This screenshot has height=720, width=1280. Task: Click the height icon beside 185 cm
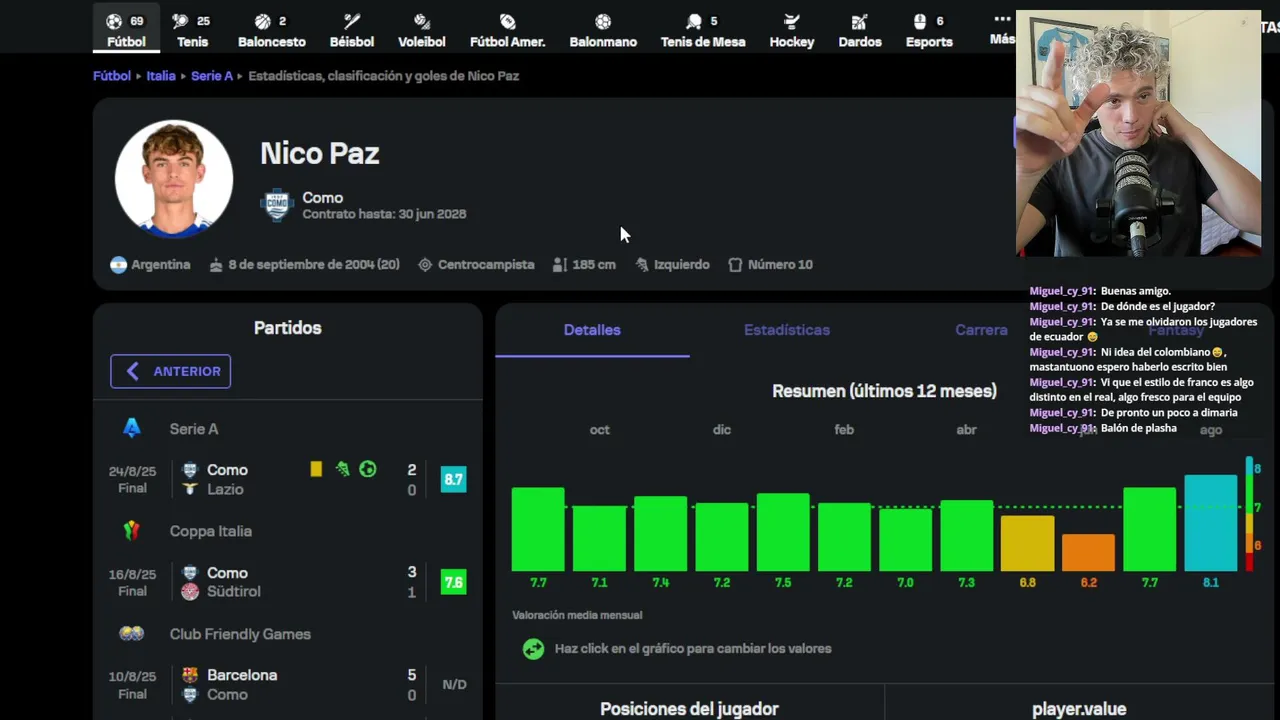[559, 265]
